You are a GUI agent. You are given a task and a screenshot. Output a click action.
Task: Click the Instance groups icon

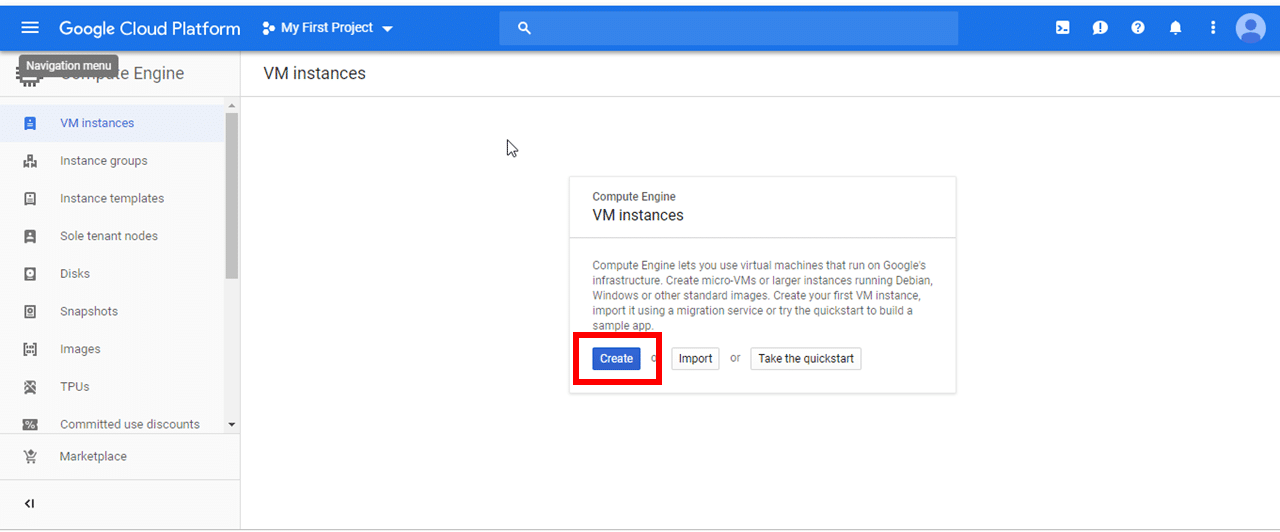[30, 161]
